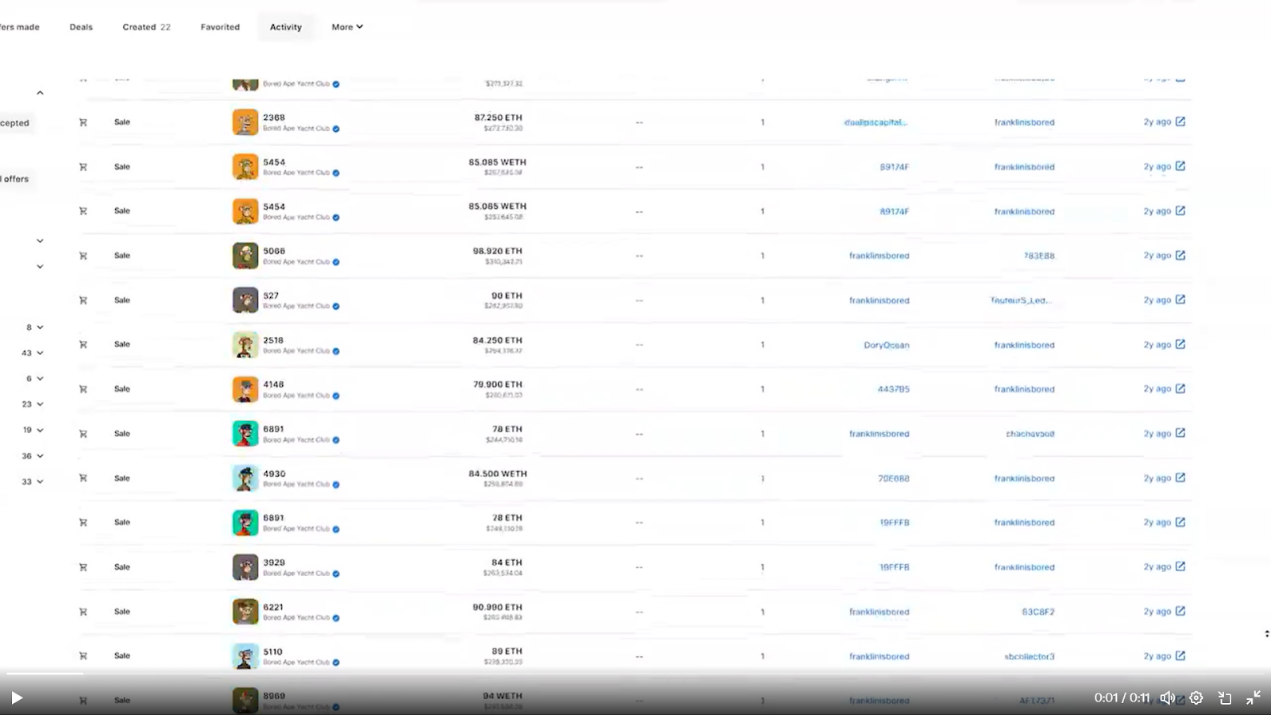Exit fullscreen mode in the video player

[1253, 698]
